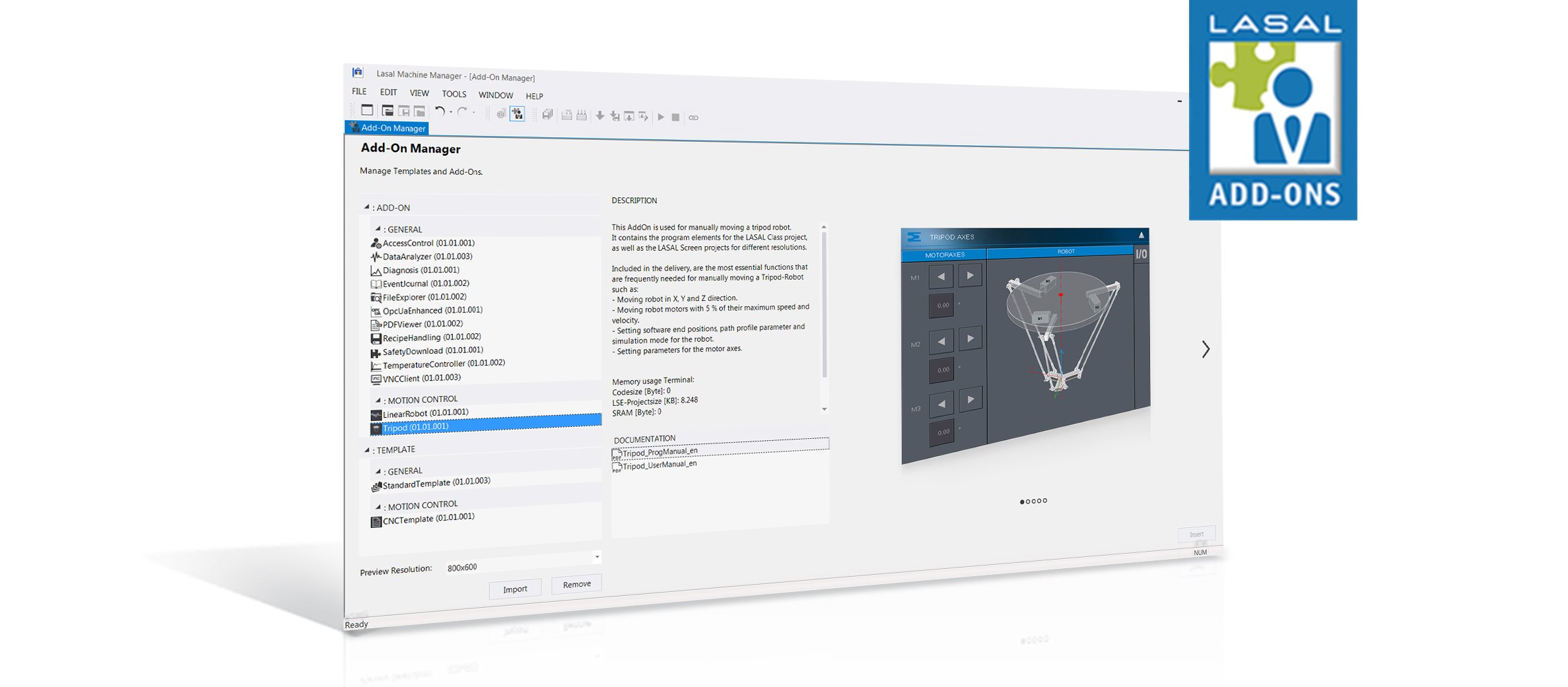Open the Redo history dropdown arrow
The image size is (1568, 687).
point(473,113)
